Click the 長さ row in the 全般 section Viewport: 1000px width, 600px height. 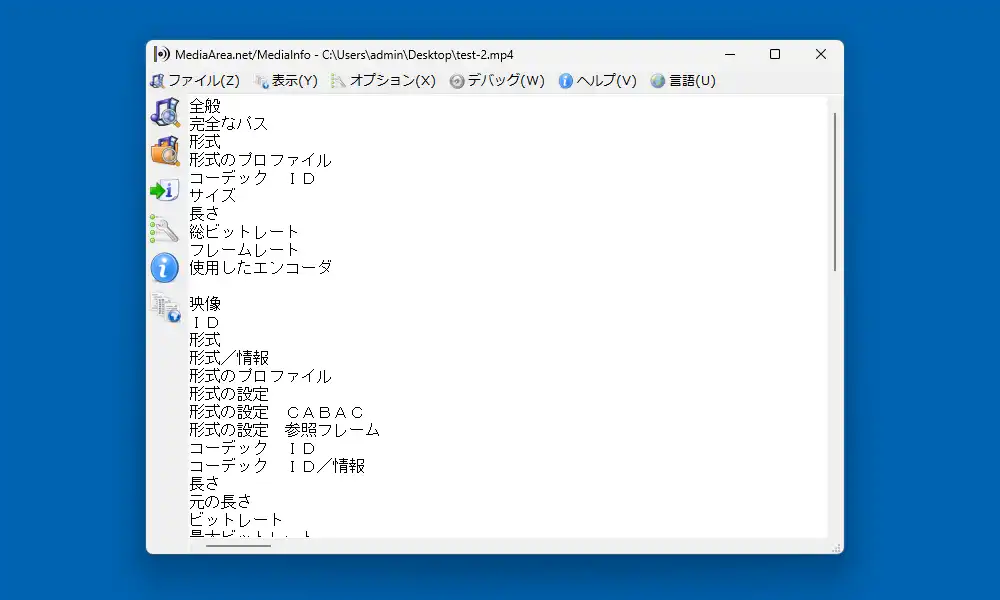pos(205,214)
